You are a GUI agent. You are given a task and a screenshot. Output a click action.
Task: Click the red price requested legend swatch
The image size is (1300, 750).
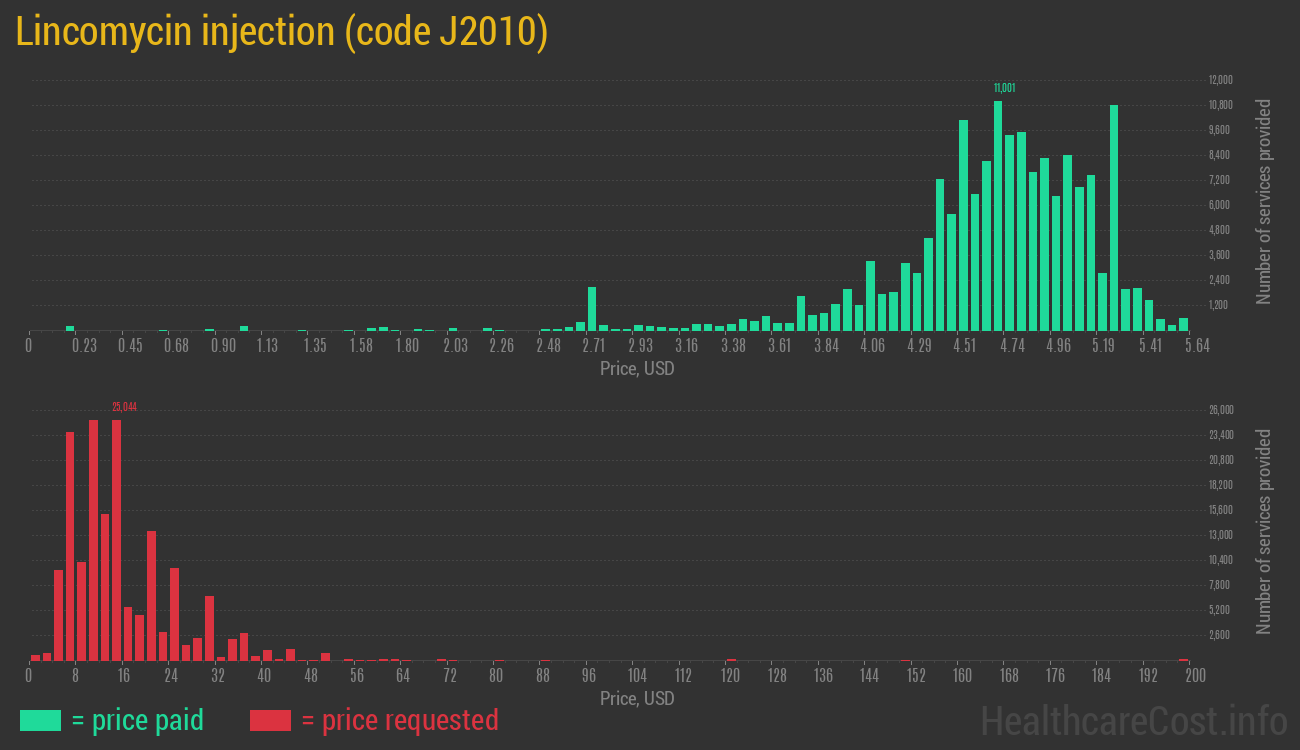tap(270, 720)
